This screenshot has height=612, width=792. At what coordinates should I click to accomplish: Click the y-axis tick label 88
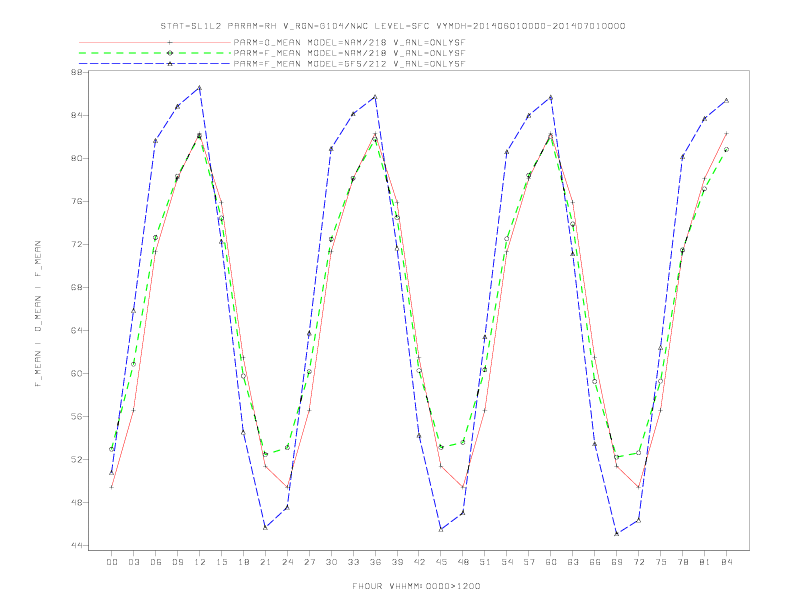coord(78,72)
